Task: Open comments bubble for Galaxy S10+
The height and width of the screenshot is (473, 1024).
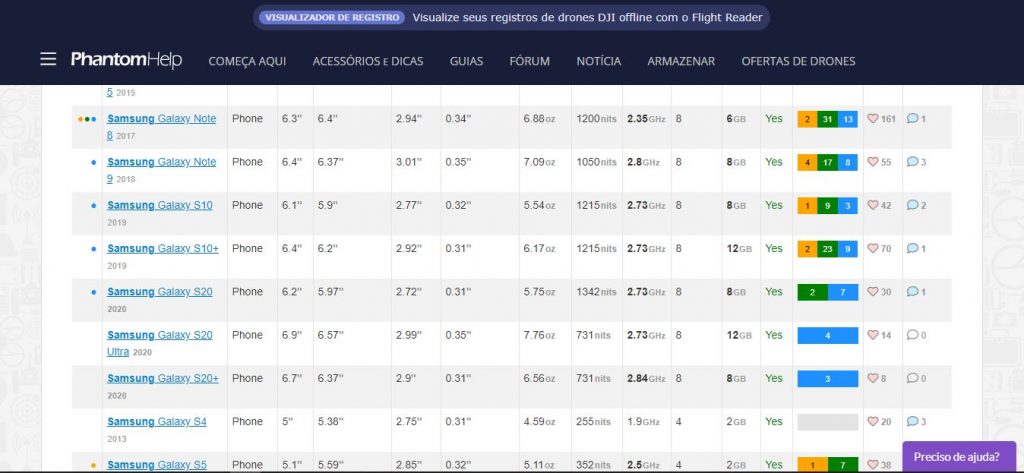Action: point(912,248)
